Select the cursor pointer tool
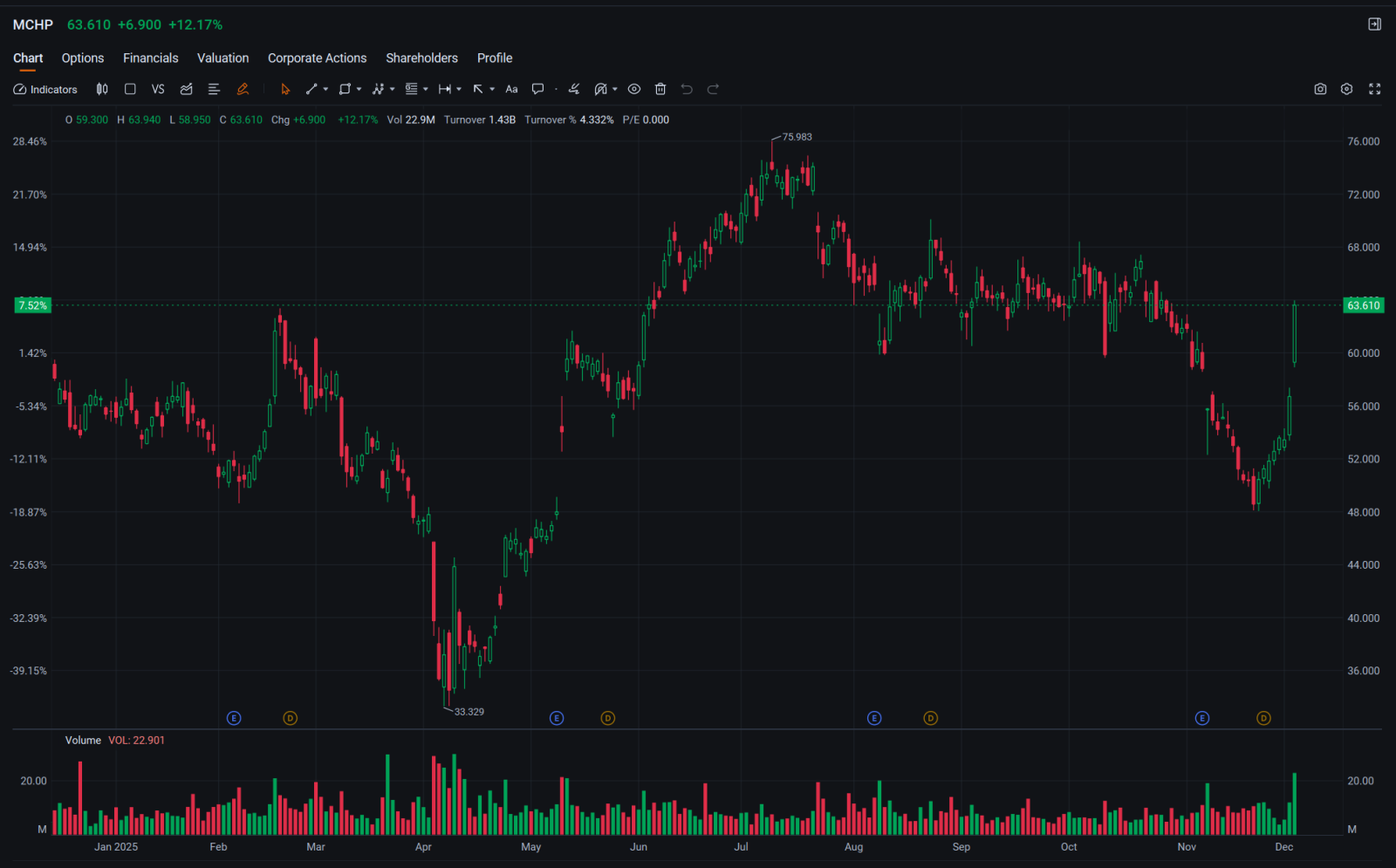 click(285, 88)
